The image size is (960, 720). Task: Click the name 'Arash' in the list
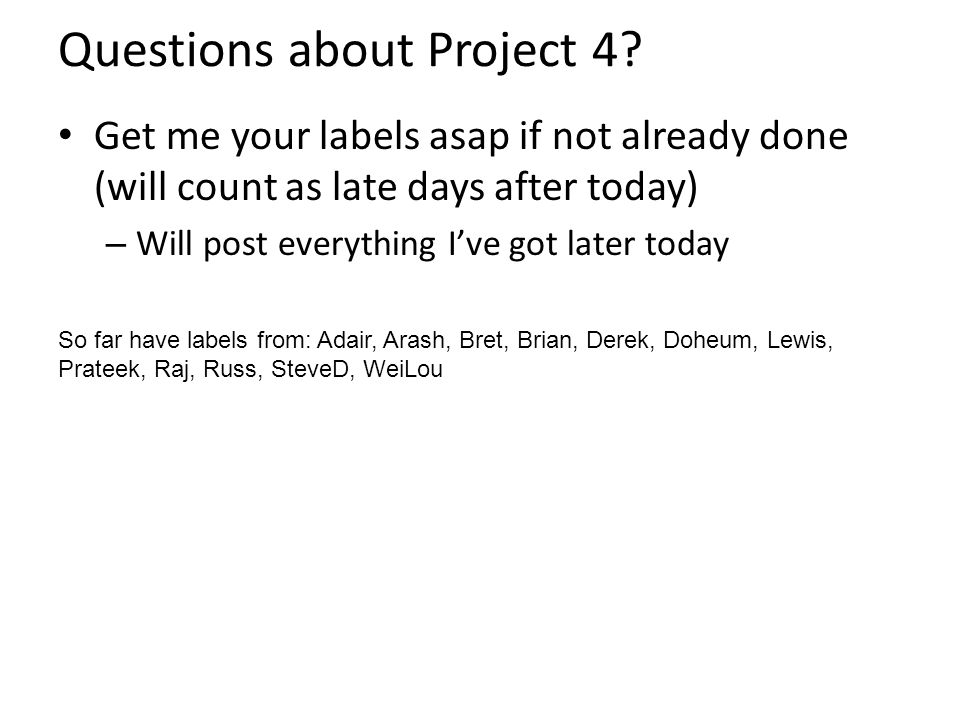[x=416, y=340]
